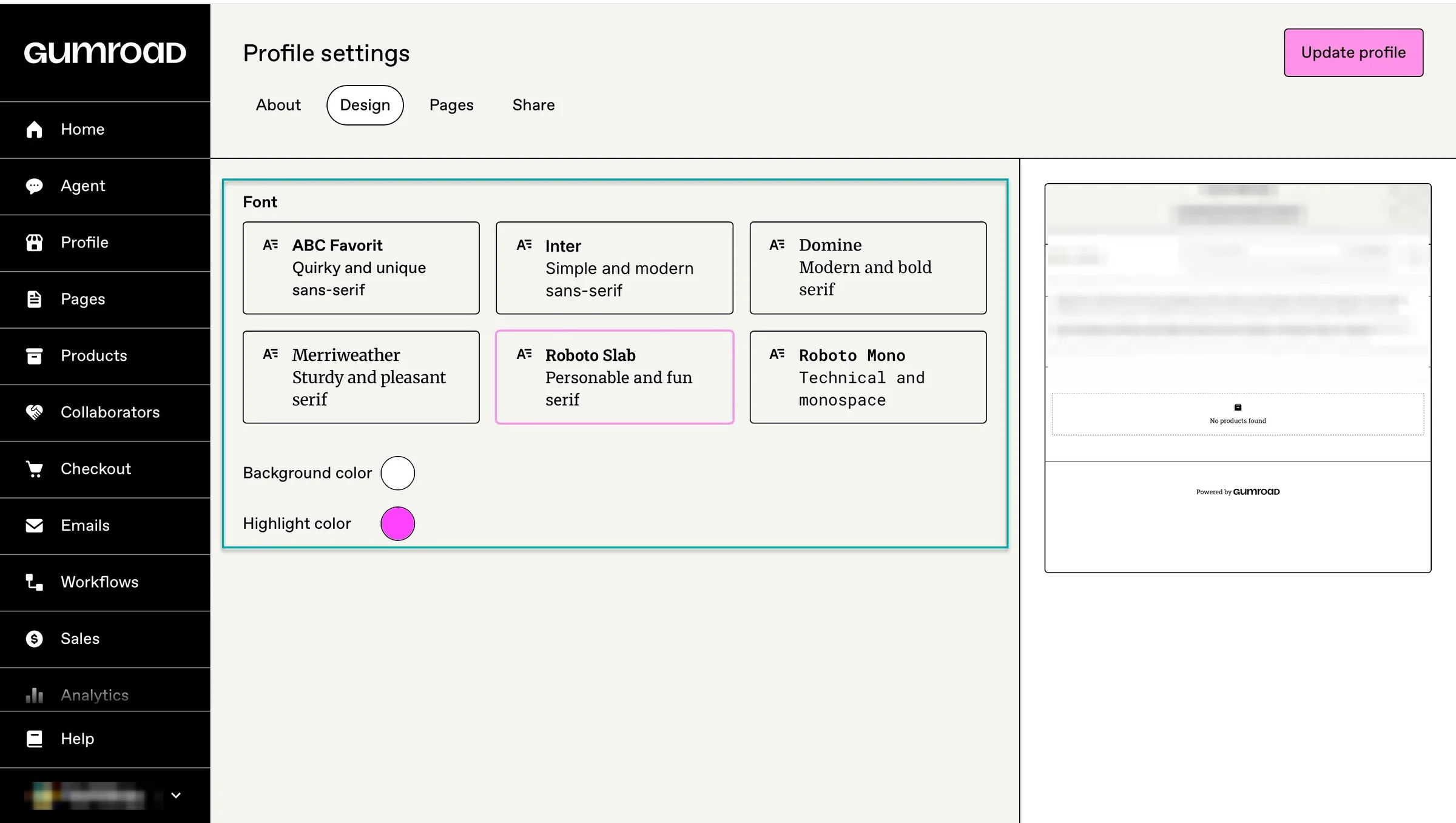This screenshot has height=823, width=1456.
Task: Click the Powered by Gumroad preview link
Action: [1238, 492]
